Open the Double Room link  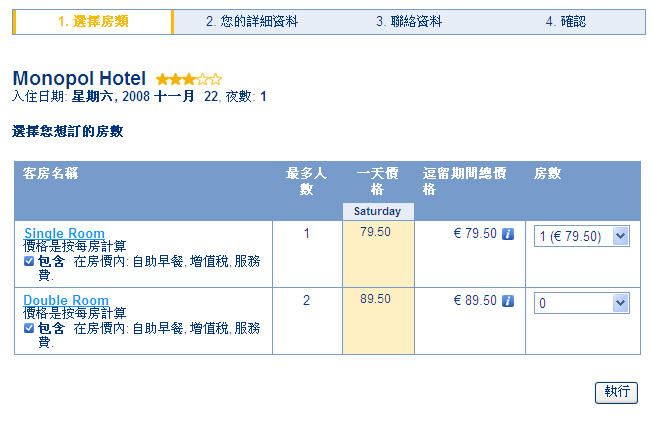pyautogui.click(x=66, y=300)
